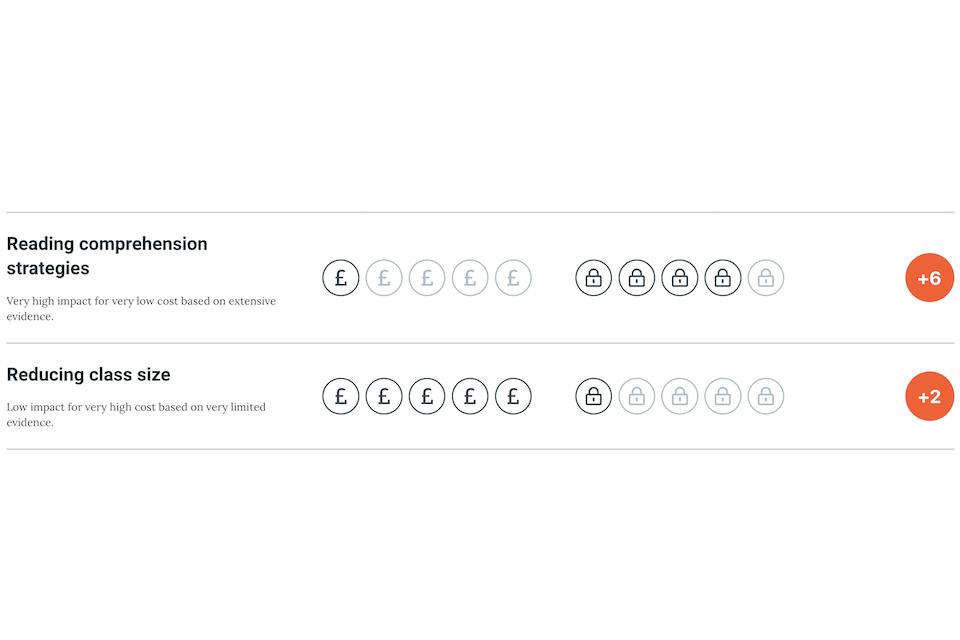Click the 'Low impact for very high cost' description

(136, 414)
